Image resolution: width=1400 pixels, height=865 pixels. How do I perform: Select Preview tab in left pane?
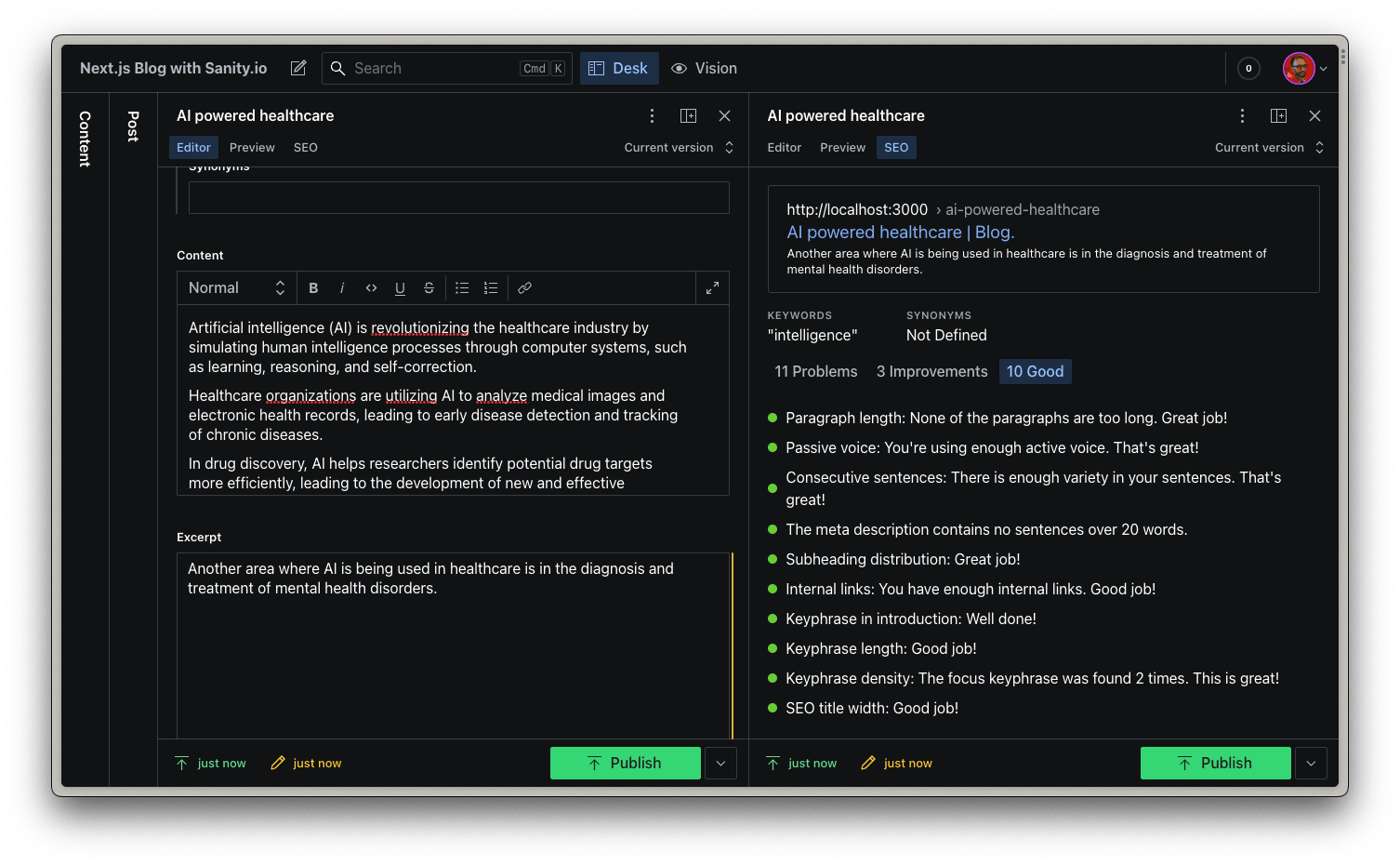click(252, 147)
